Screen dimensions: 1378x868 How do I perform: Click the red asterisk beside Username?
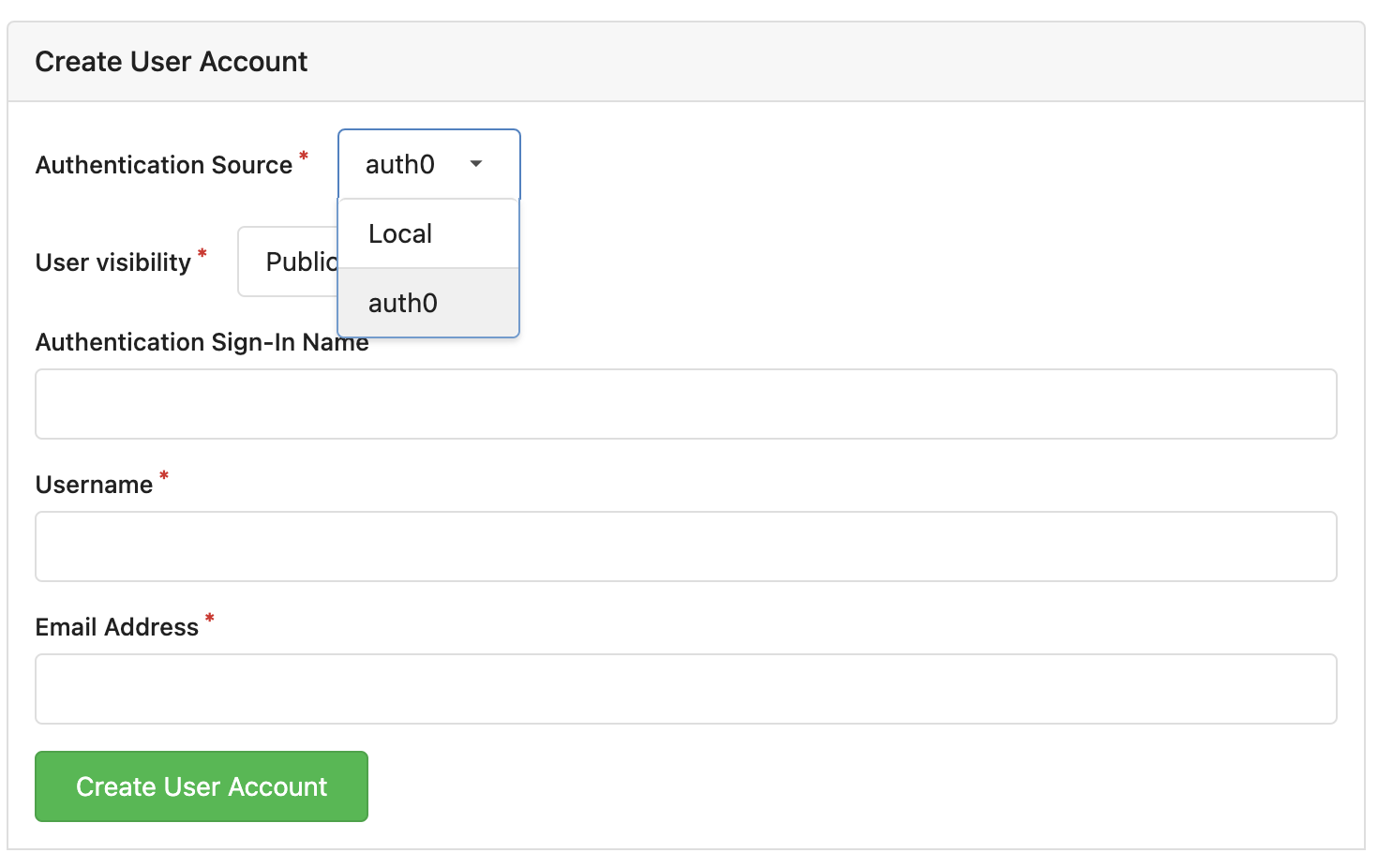[x=163, y=476]
